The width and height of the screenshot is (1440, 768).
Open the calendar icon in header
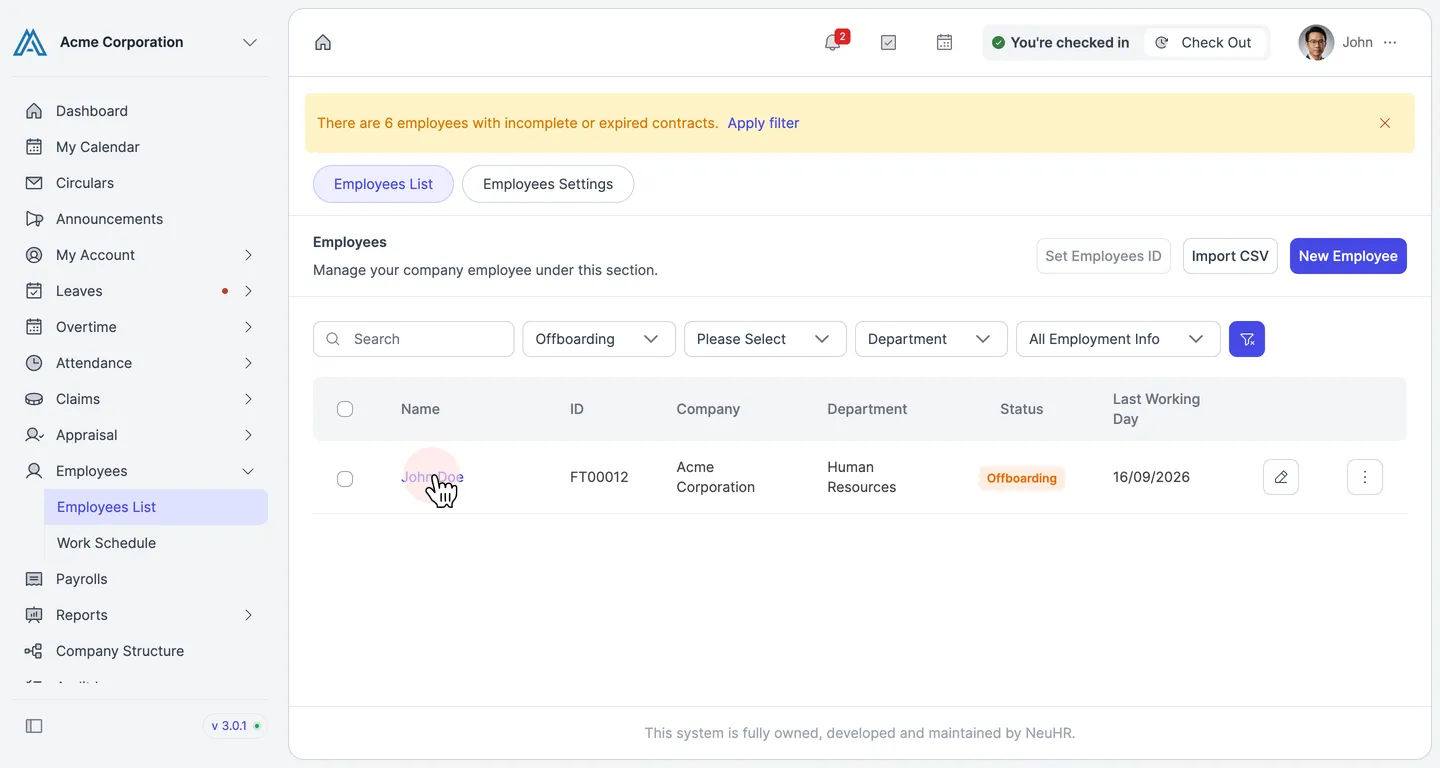[x=944, y=42]
